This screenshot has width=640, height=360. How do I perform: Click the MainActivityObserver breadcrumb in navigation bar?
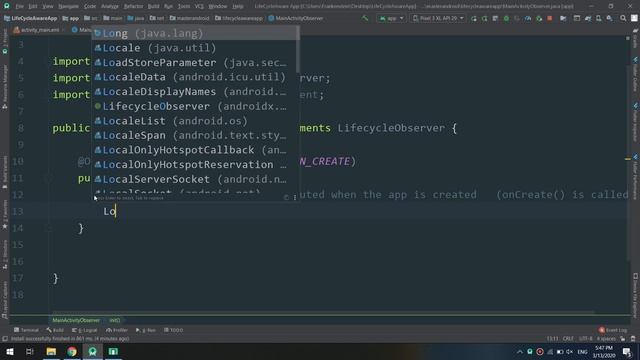pyautogui.click(x=296, y=18)
